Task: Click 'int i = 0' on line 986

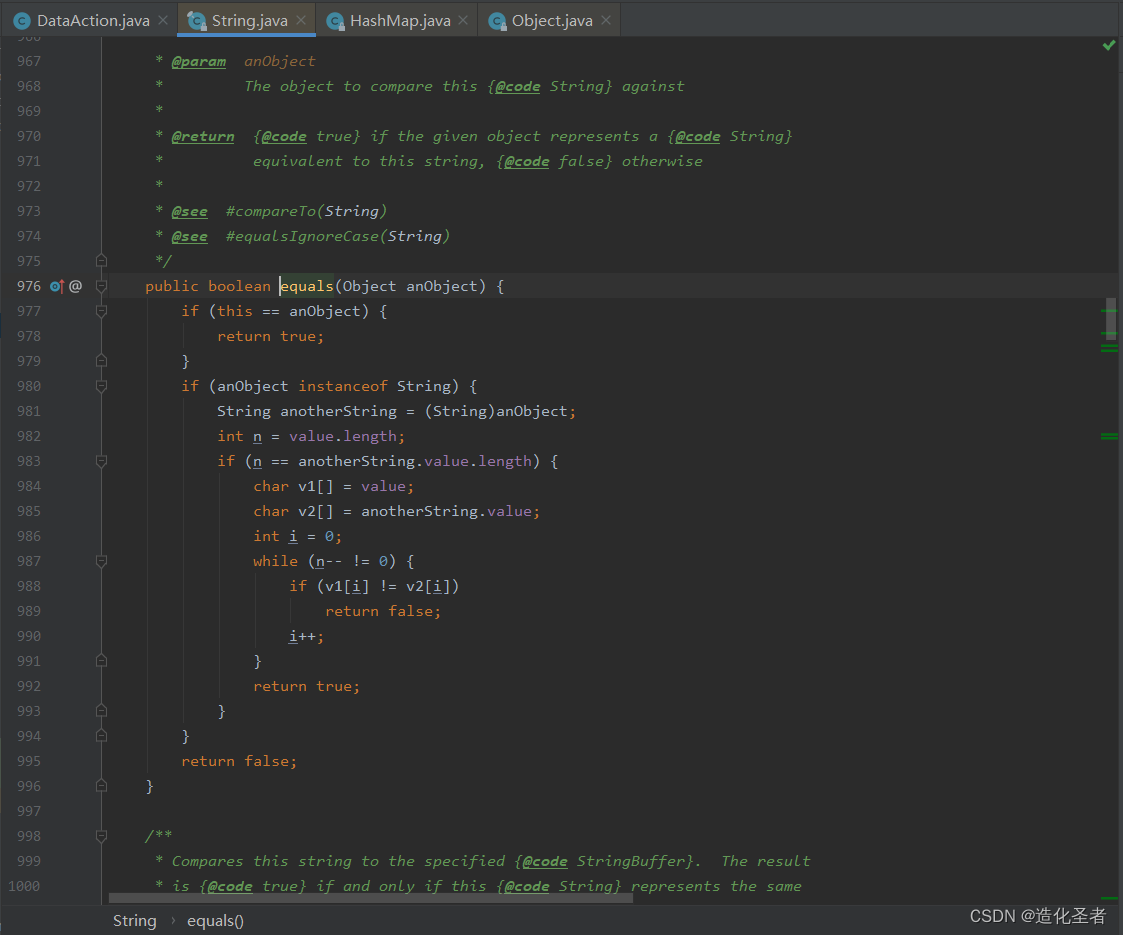Action: click(x=297, y=536)
